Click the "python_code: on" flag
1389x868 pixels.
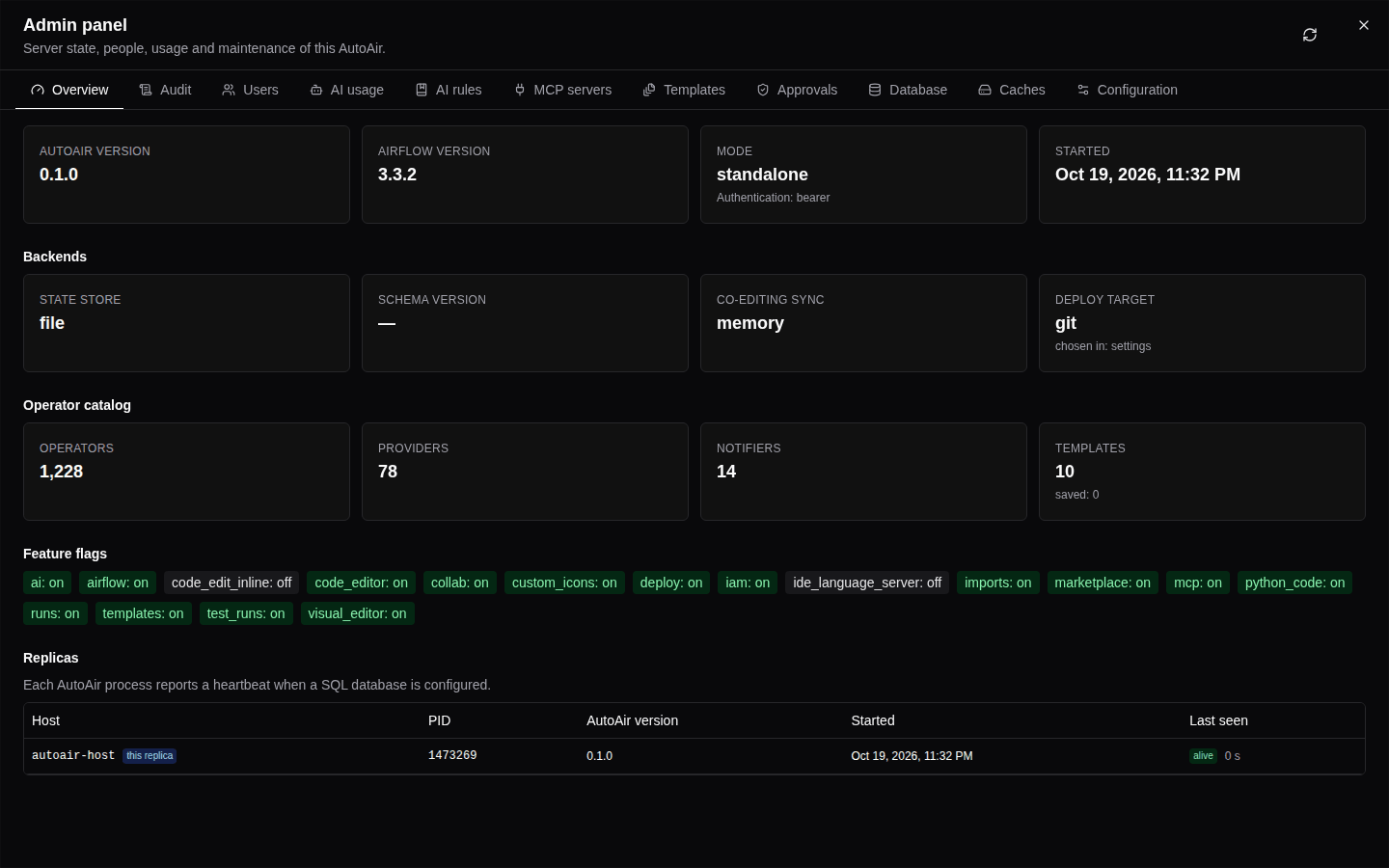click(x=1294, y=583)
